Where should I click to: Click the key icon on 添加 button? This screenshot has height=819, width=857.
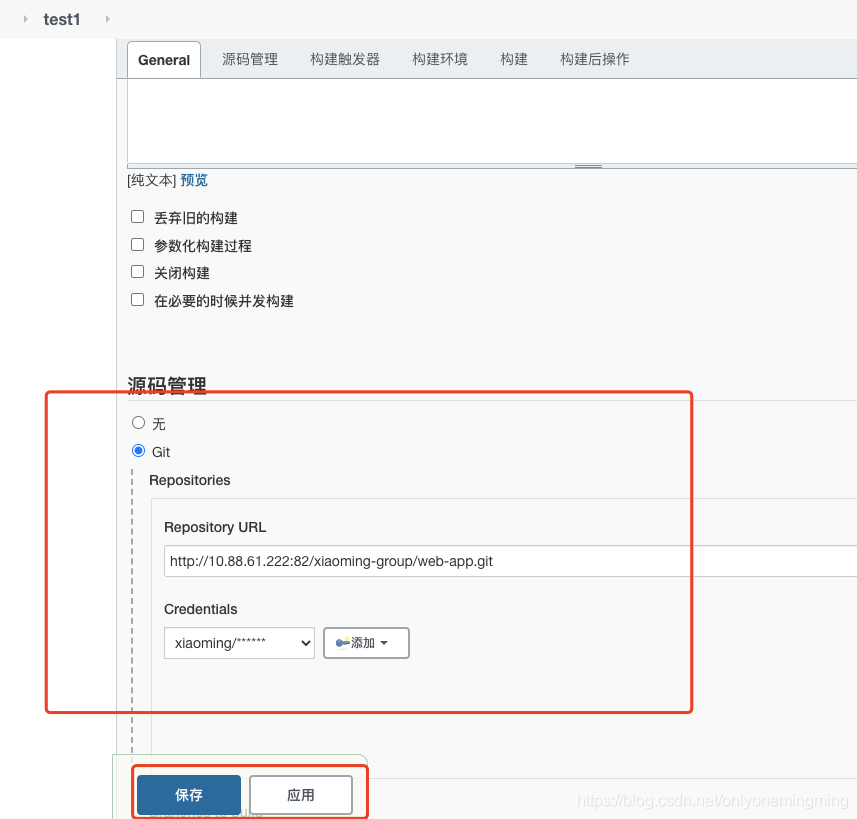[x=343, y=642]
